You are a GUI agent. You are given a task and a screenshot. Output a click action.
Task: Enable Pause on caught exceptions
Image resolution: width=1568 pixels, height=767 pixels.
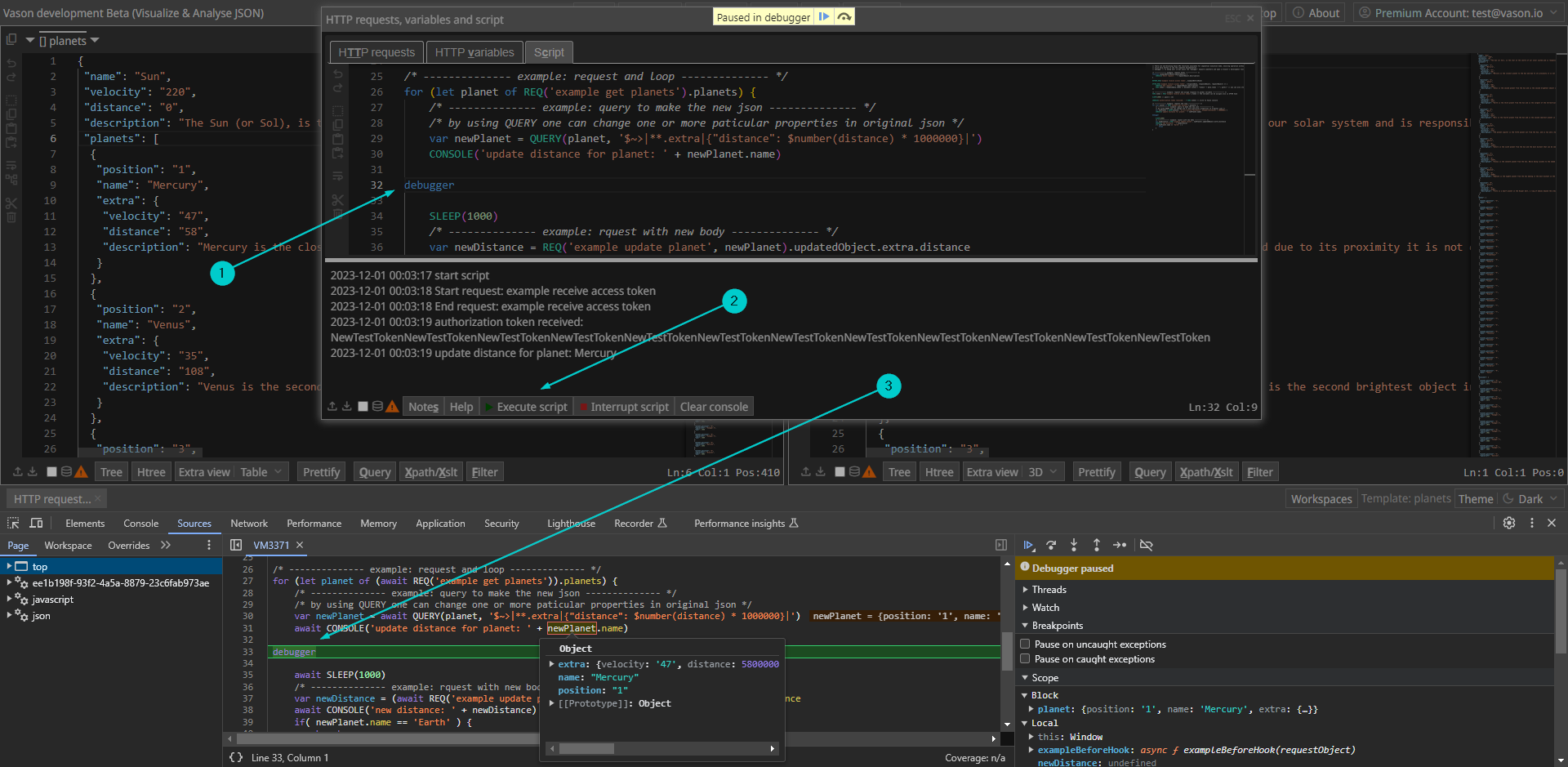tap(1026, 659)
